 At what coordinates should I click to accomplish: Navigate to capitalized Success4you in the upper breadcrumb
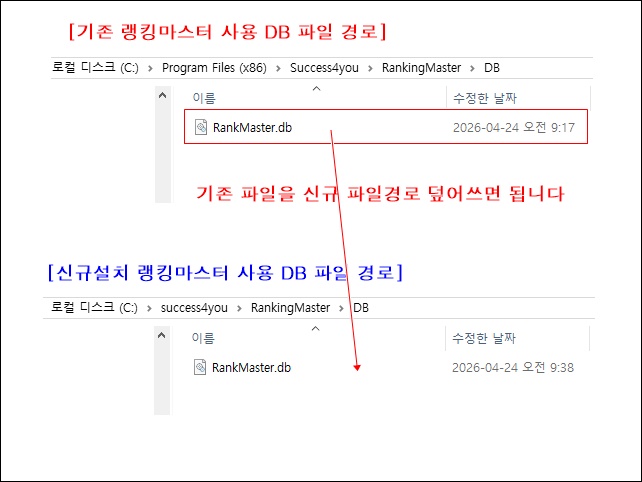click(x=331, y=68)
